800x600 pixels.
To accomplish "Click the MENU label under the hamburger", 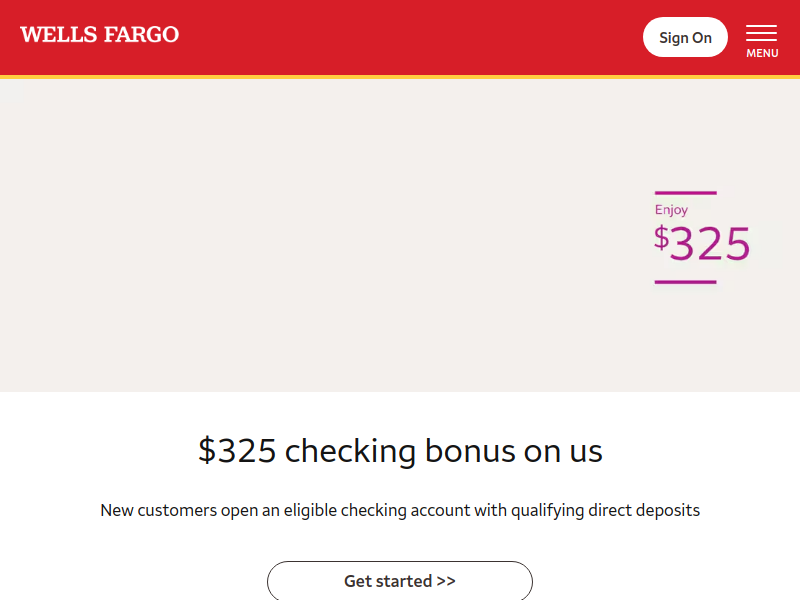I will pos(762,54).
